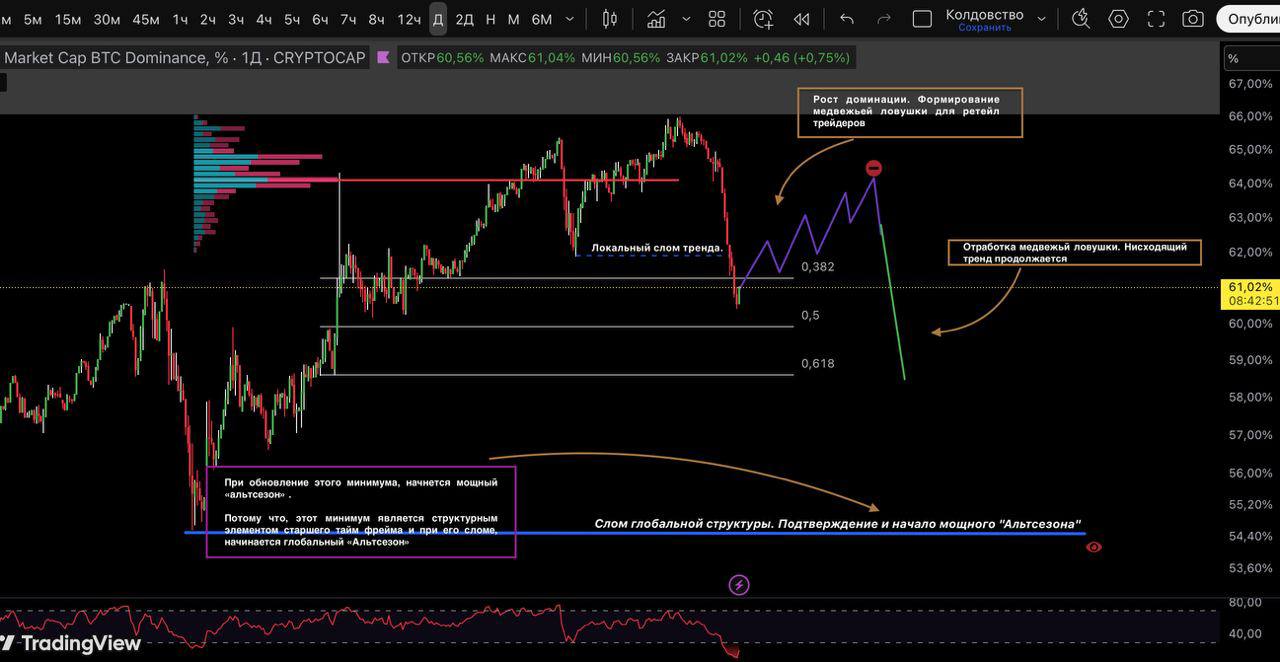
Task: Create an alert with the clock icon
Action: pos(763,19)
